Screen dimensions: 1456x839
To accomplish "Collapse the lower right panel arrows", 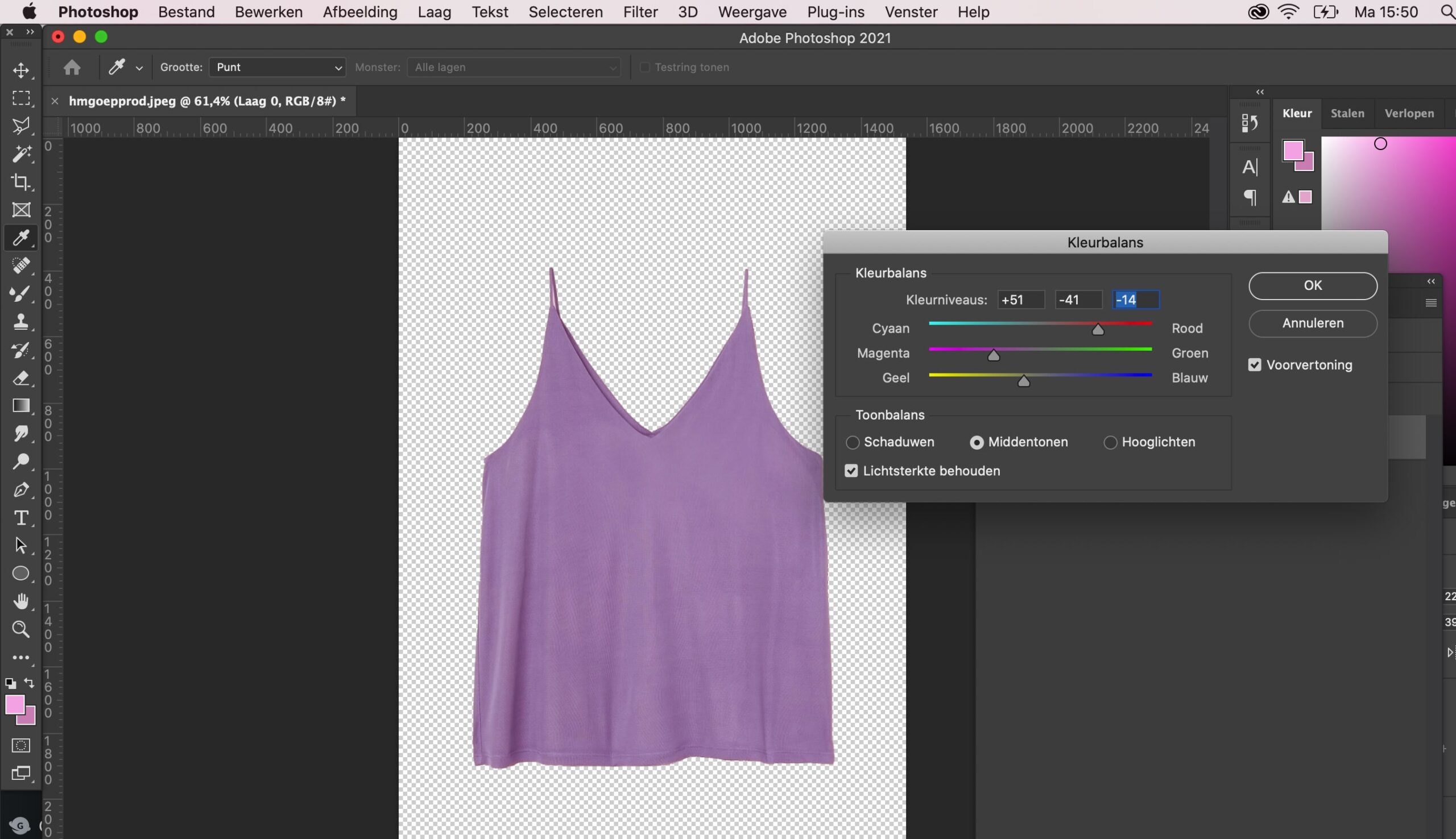I will click(1431, 281).
